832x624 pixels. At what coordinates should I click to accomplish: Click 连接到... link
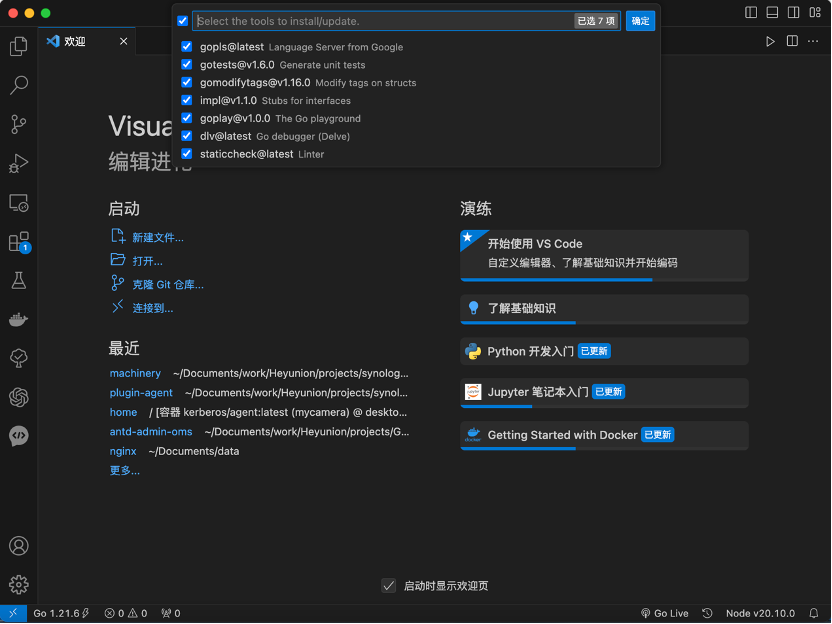[153, 308]
